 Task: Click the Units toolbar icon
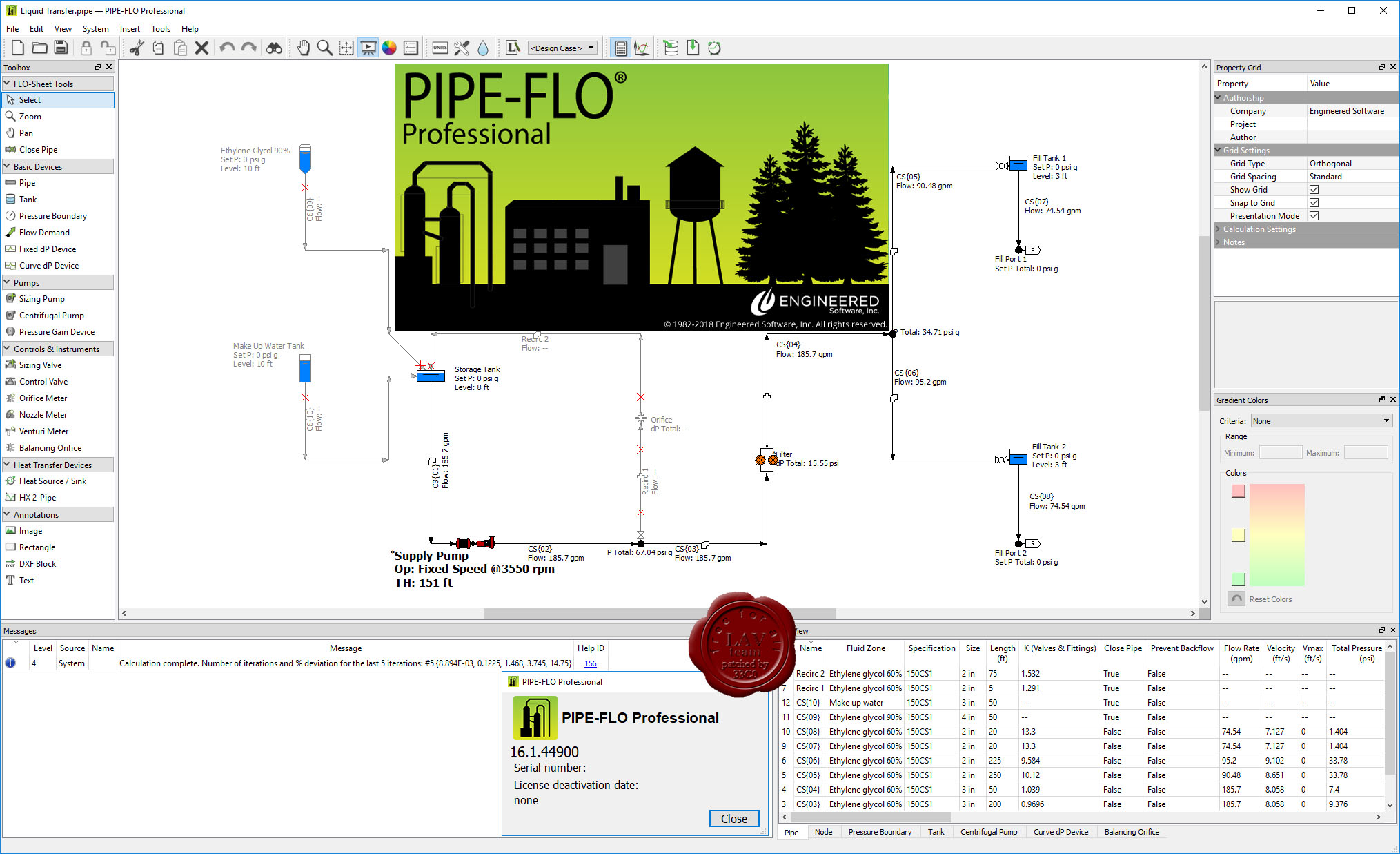click(440, 48)
